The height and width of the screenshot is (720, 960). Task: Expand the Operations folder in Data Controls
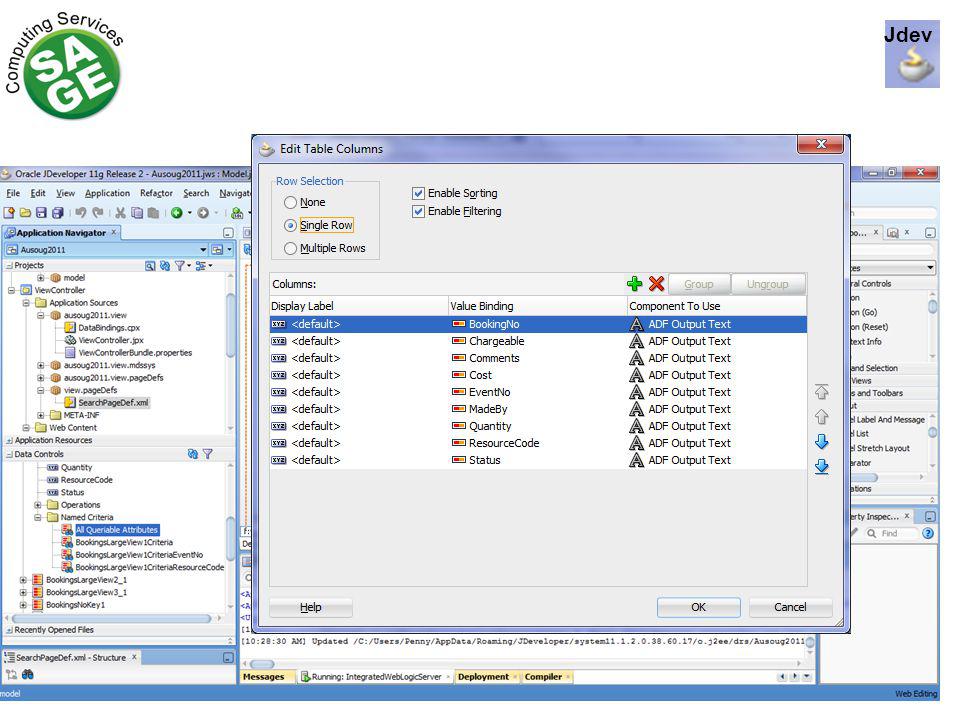coord(37,505)
